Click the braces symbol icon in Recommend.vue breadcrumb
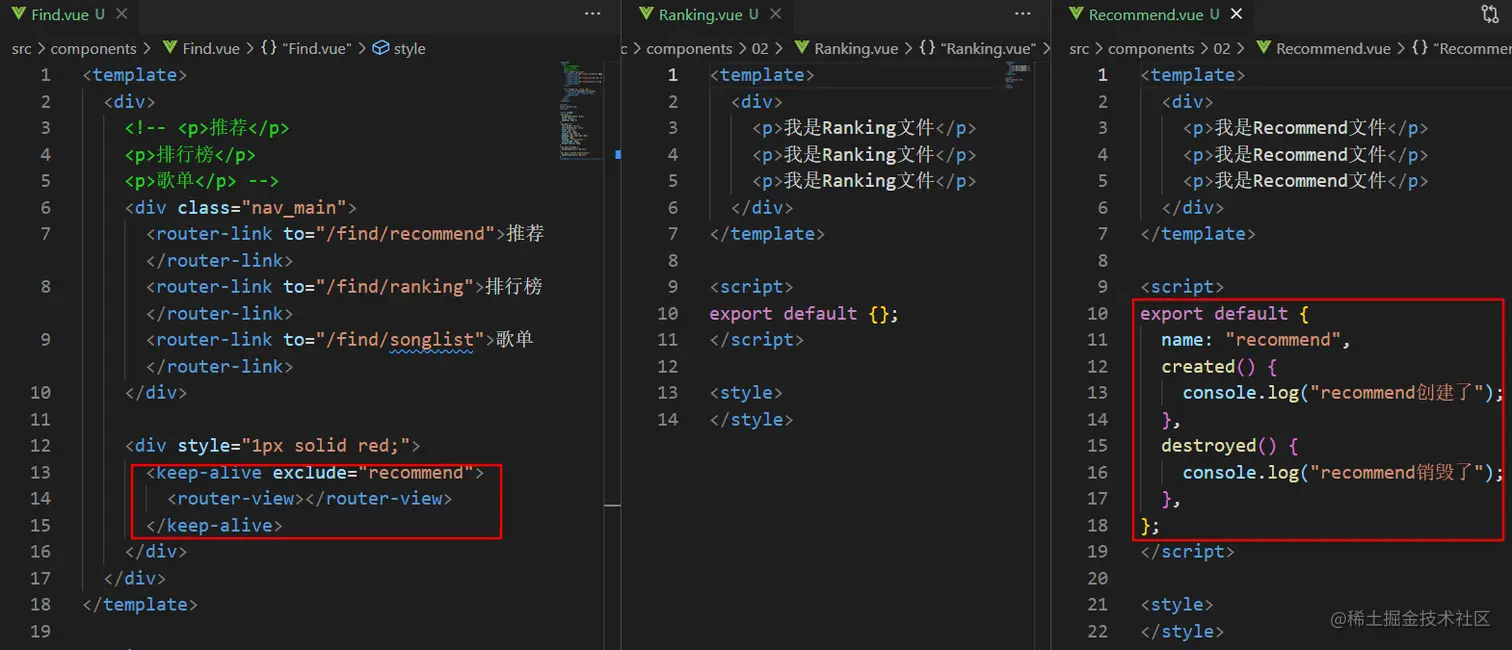The width and height of the screenshot is (1512, 650). [x=1421, y=48]
